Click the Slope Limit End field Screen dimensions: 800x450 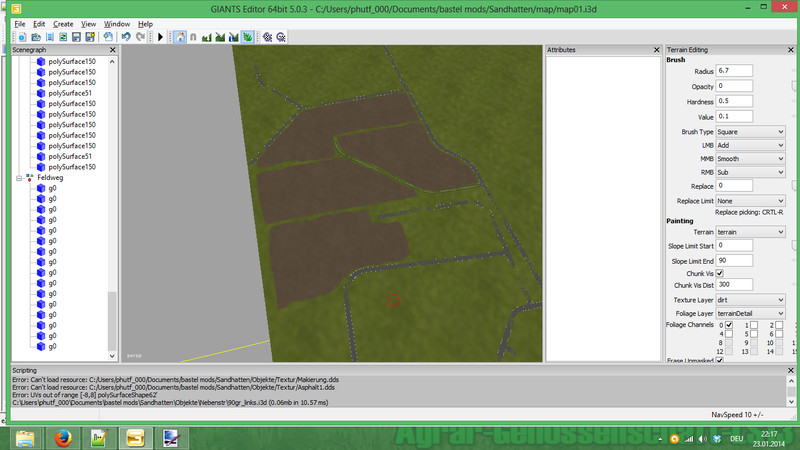(734, 261)
